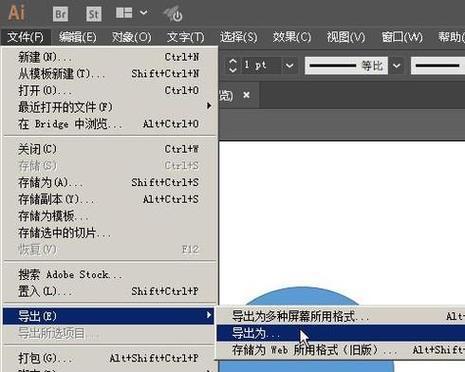Open Adobe Stock via St icon
465x372 pixels.
point(94,14)
